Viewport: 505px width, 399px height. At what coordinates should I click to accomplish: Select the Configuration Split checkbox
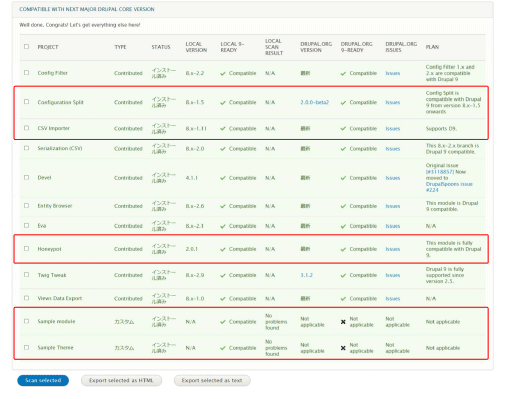pos(26,102)
